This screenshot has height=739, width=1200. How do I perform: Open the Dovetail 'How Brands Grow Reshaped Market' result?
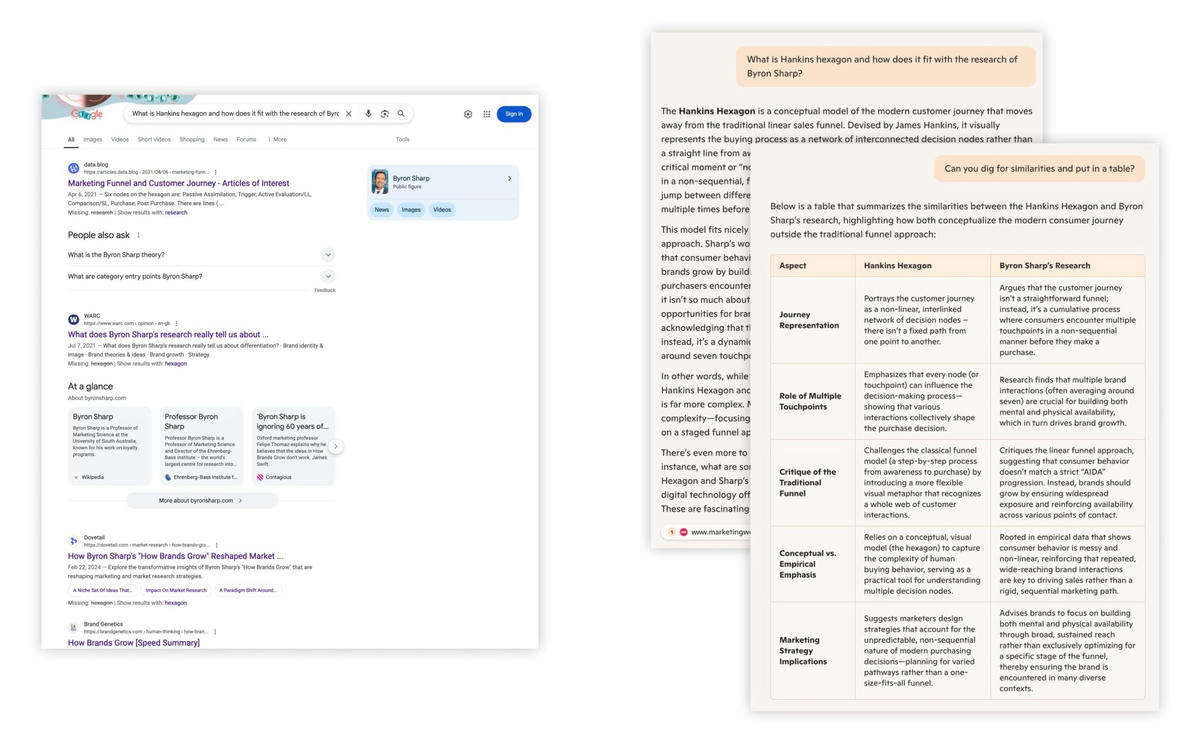176,555
